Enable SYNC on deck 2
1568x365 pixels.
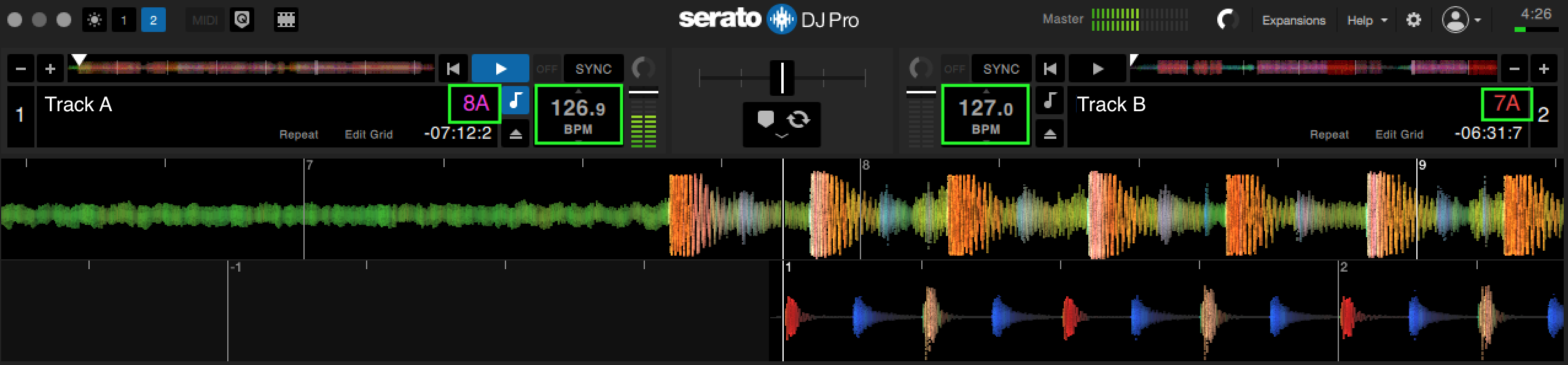(1001, 69)
